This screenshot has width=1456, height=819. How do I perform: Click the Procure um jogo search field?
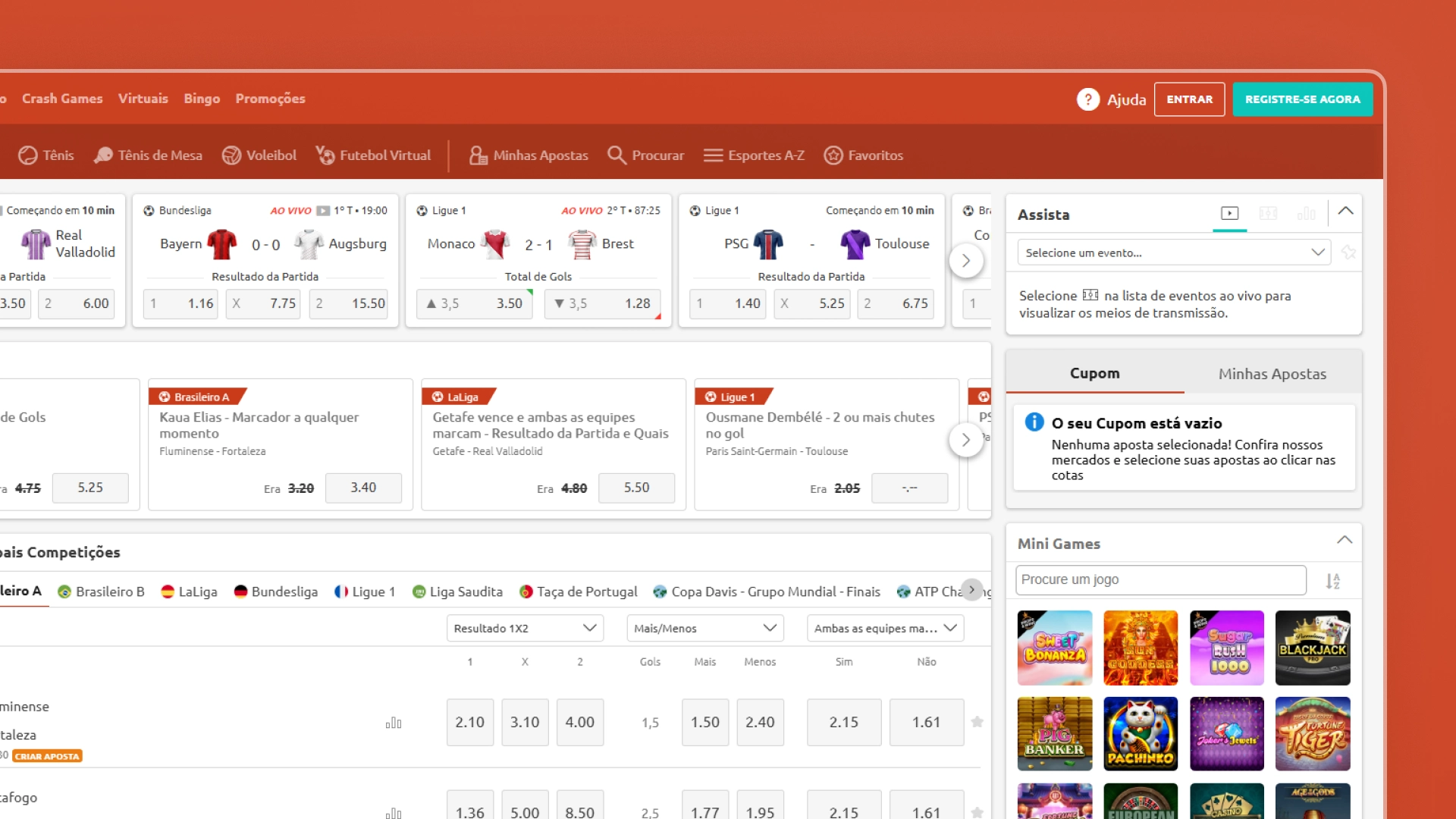point(1160,580)
